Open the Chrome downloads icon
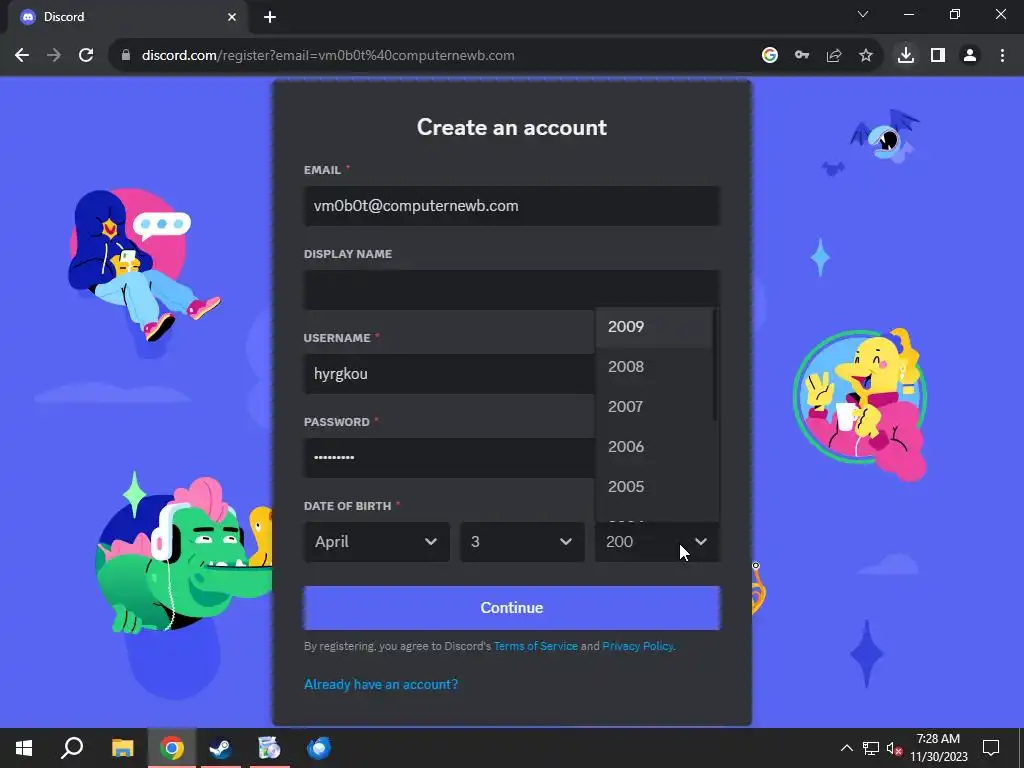 pos(906,56)
